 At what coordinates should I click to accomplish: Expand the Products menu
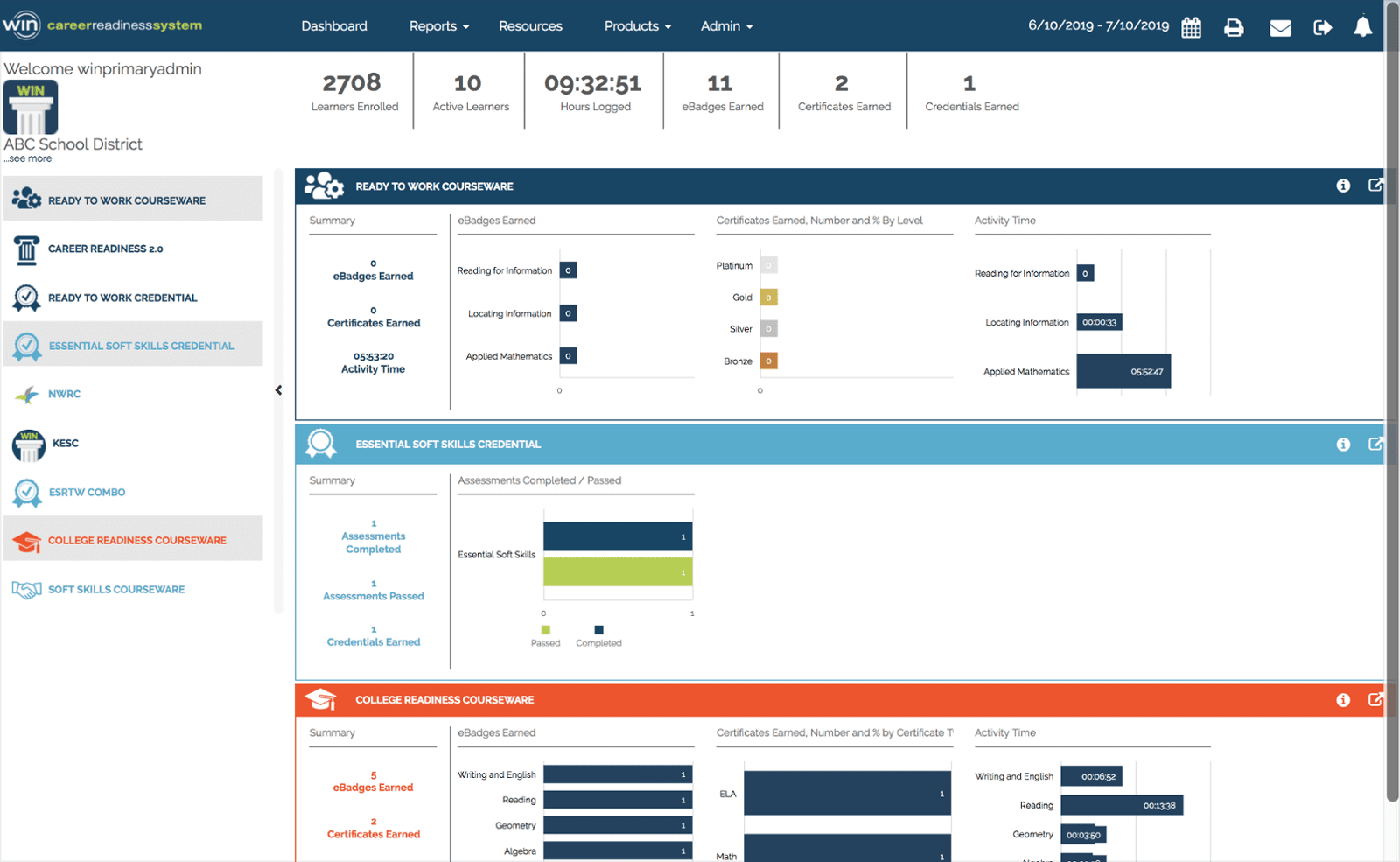636,25
